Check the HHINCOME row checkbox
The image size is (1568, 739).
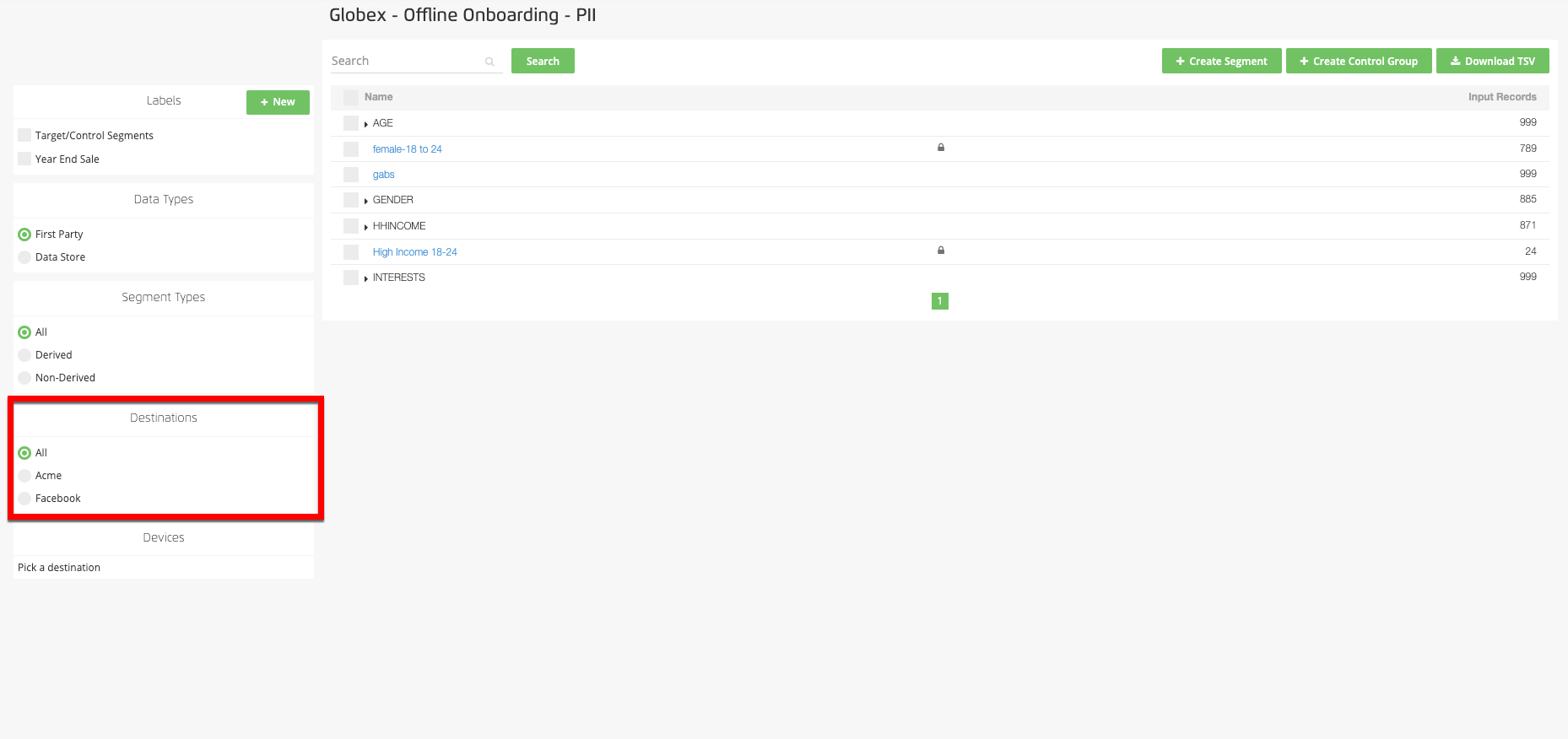(x=351, y=226)
